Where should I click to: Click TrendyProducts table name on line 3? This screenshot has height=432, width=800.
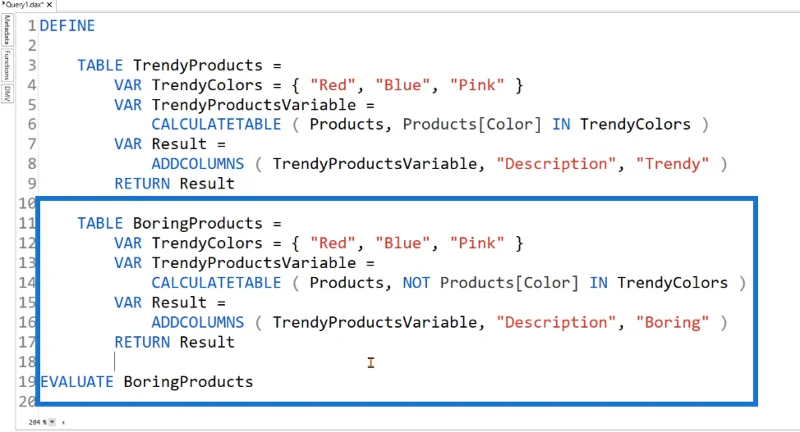click(x=198, y=65)
